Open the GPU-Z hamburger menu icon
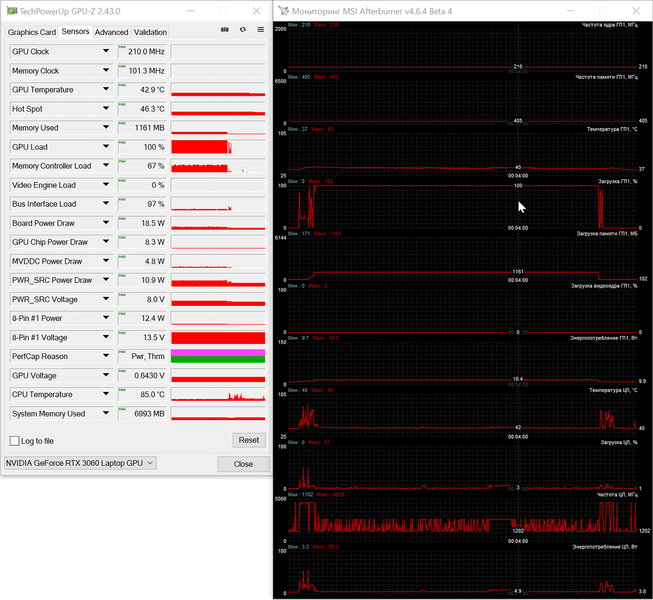The image size is (653, 600). (x=261, y=30)
